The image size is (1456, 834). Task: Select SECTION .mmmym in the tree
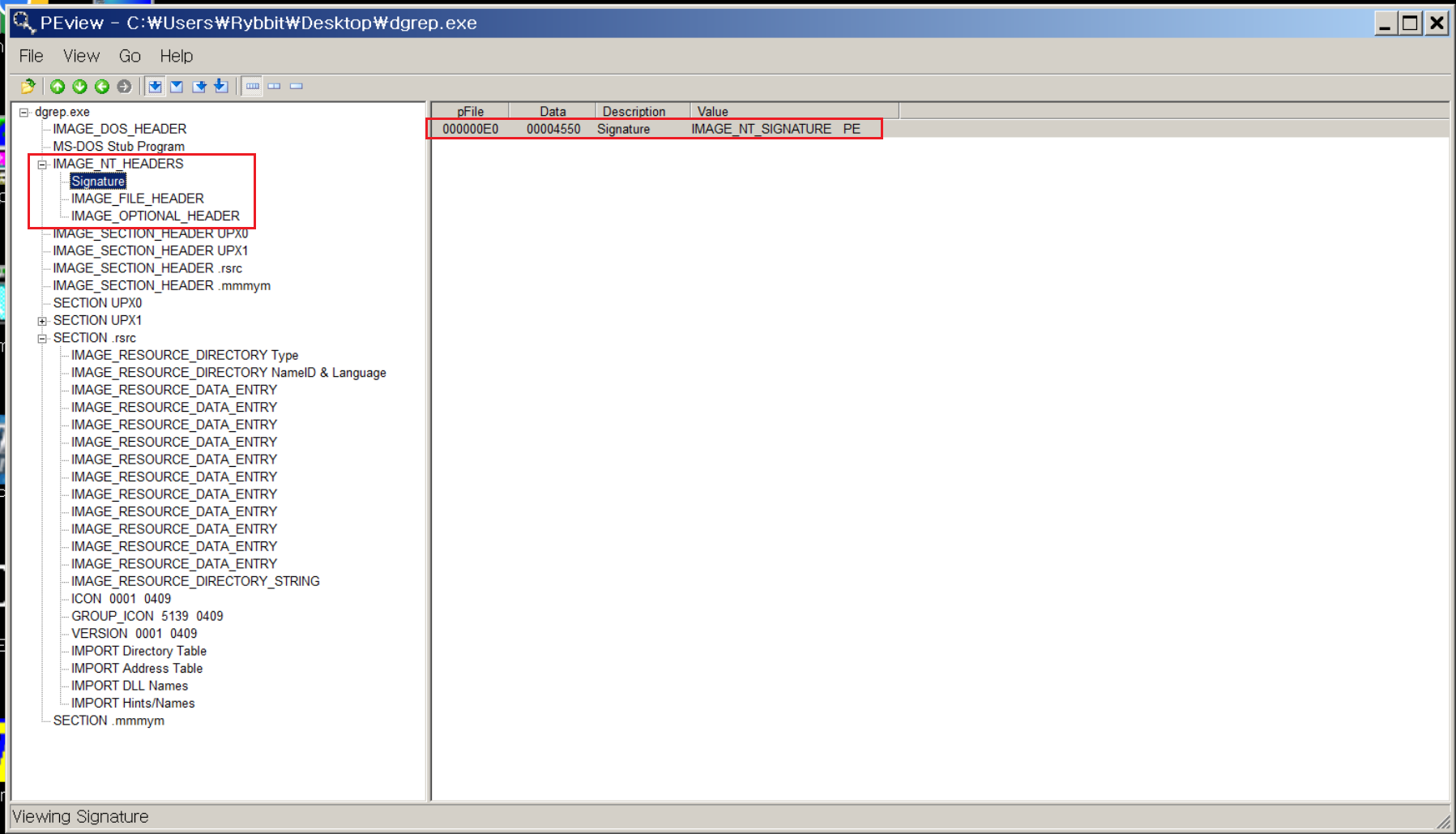click(109, 721)
